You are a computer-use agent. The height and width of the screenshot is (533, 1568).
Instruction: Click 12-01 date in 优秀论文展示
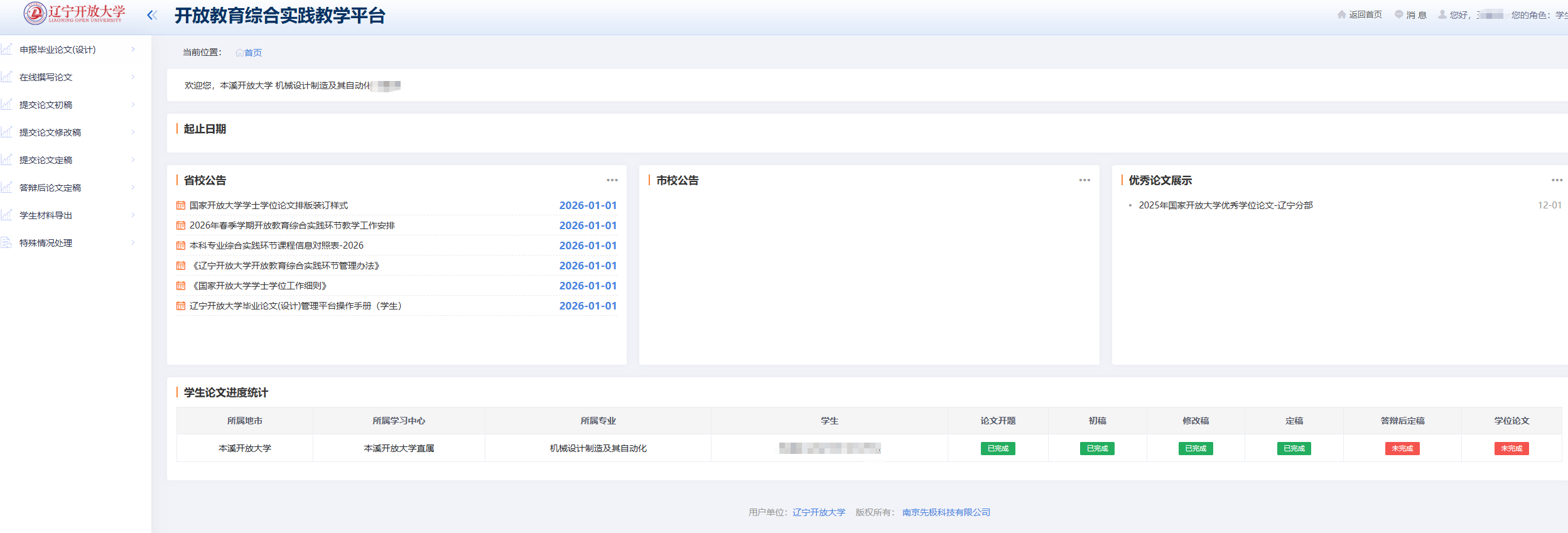coord(1549,205)
